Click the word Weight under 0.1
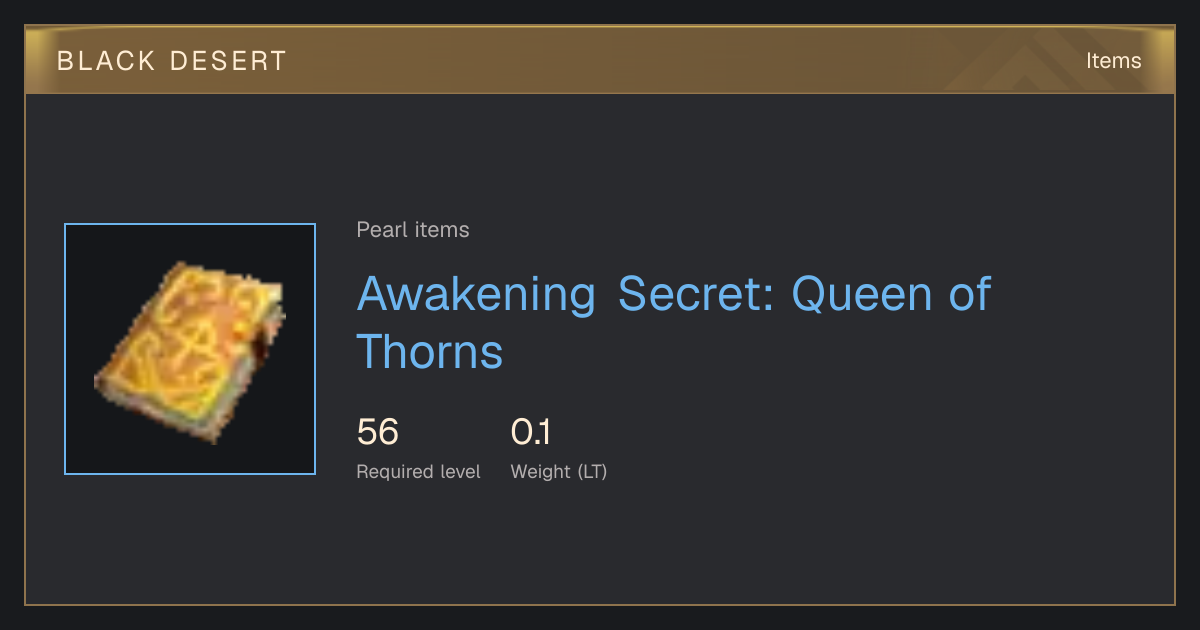This screenshot has width=1200, height=630. [x=541, y=472]
